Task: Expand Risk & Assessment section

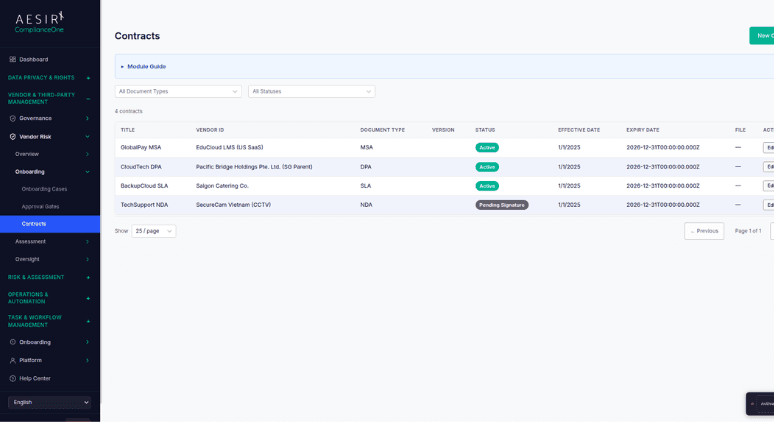Action: (88, 277)
